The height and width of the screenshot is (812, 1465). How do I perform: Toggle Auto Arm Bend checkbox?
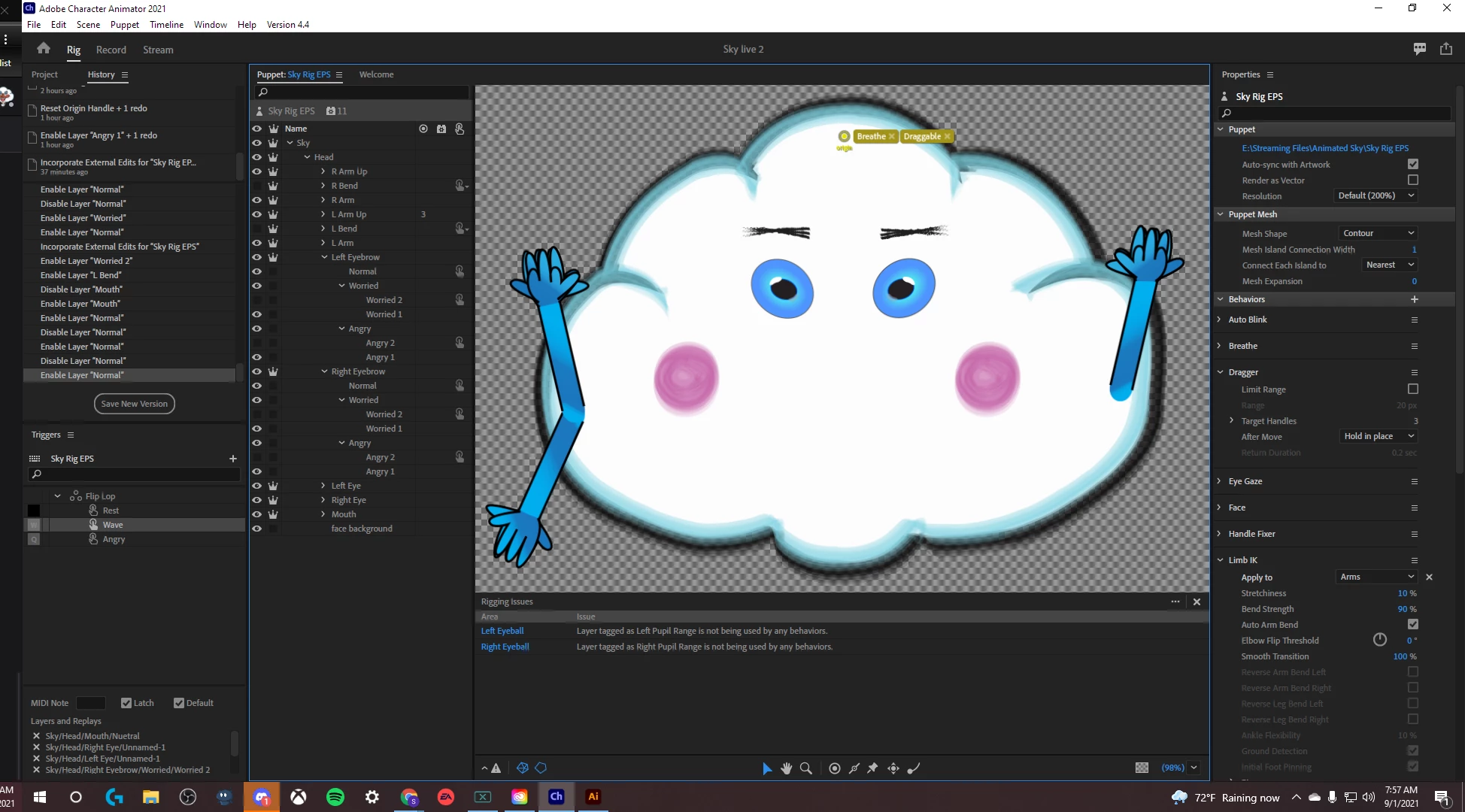pyautogui.click(x=1413, y=625)
